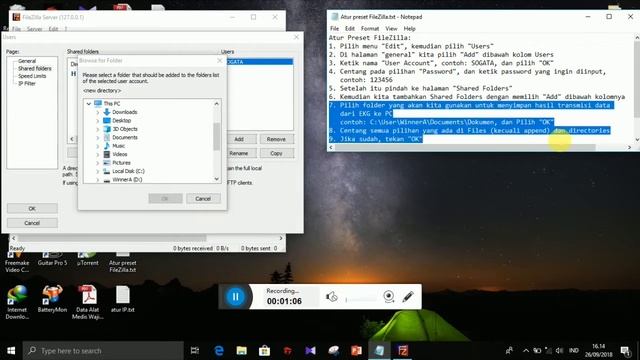Image resolution: width=640 pixels, height=360 pixels.
Task: Select Speed Limits page in Users dialog
Action: pos(32,76)
